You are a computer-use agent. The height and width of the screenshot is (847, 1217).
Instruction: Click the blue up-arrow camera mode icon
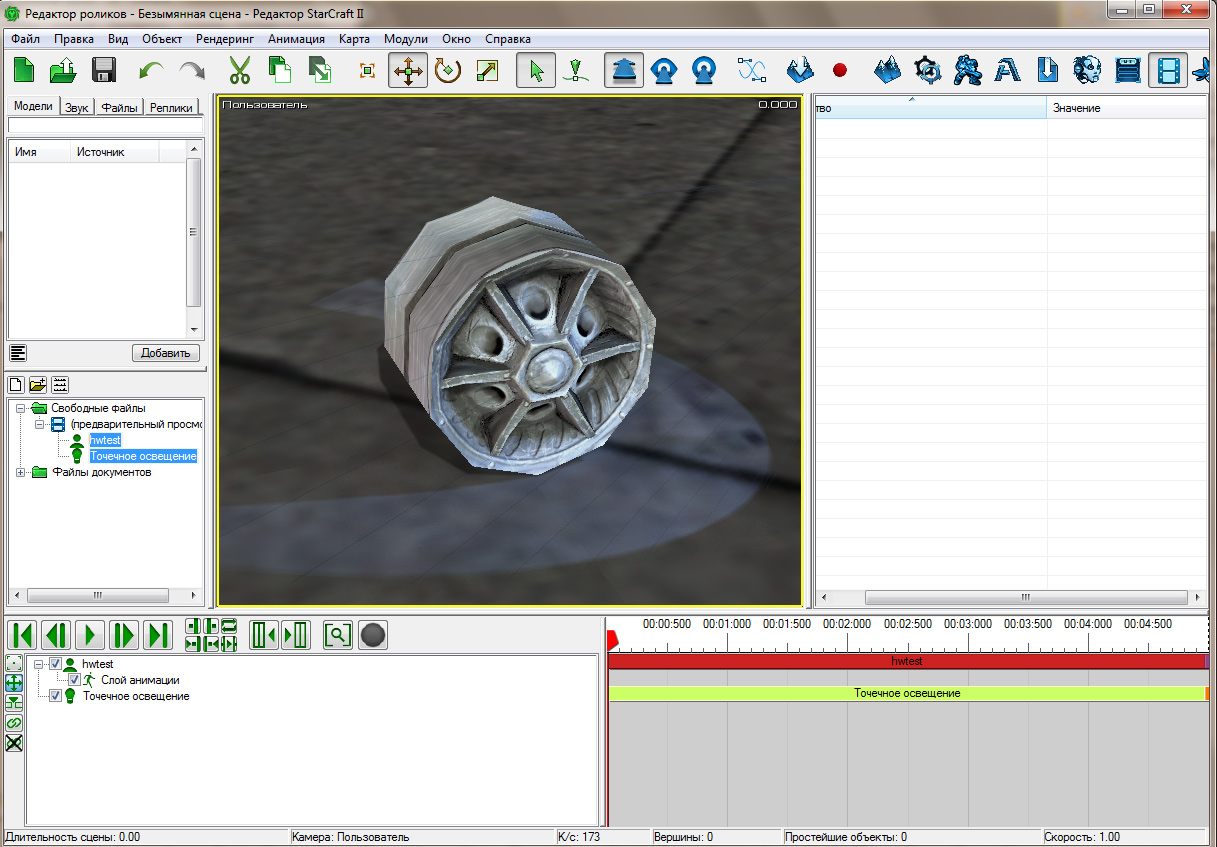pyautogui.click(x=624, y=71)
